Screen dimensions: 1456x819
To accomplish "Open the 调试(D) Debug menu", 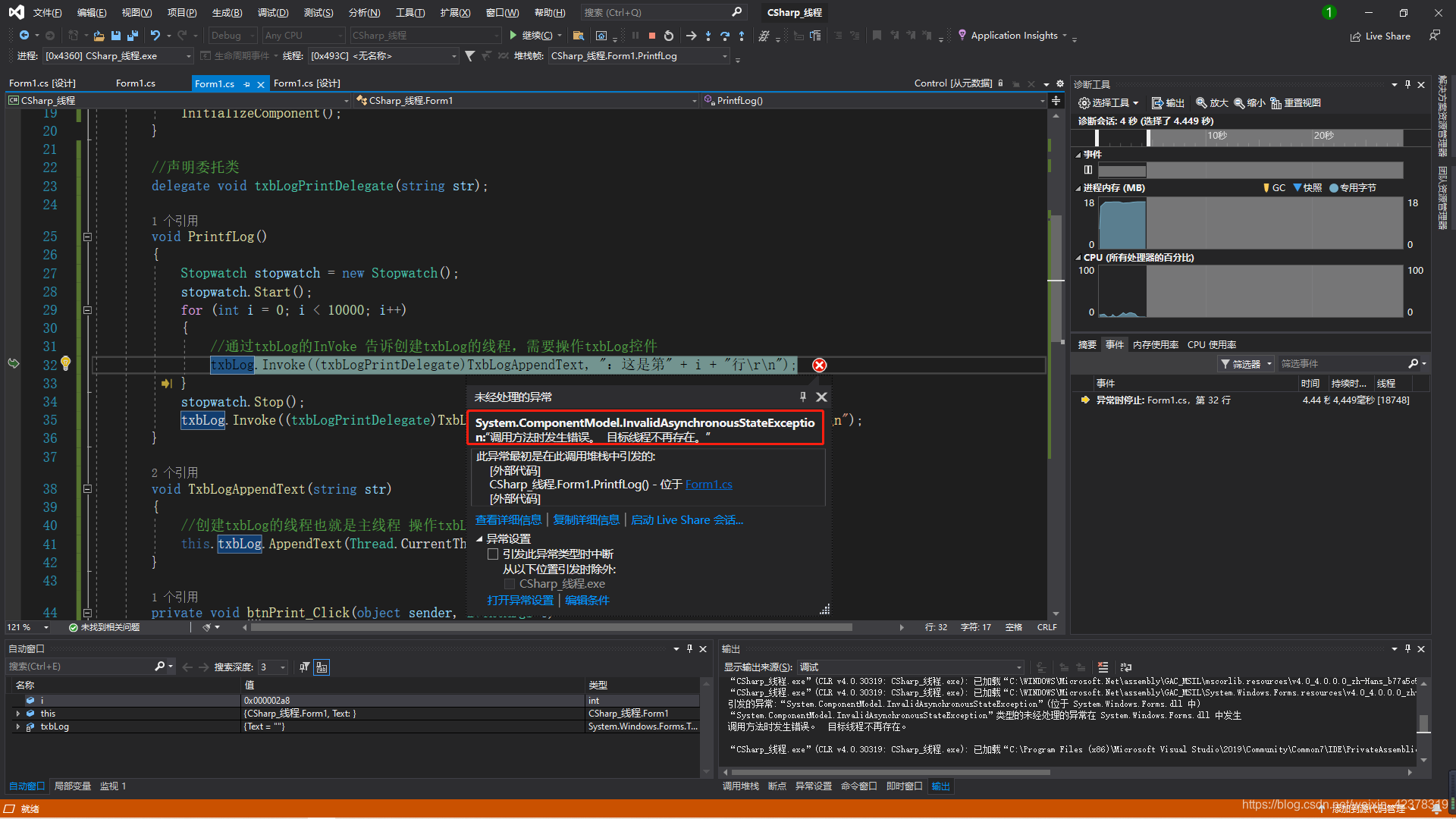I will (x=272, y=13).
